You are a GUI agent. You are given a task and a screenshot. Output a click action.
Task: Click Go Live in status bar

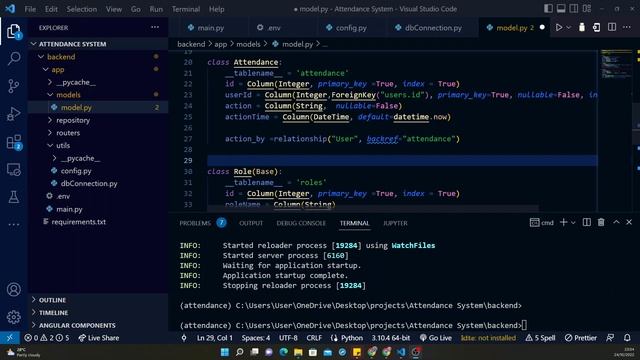point(436,338)
